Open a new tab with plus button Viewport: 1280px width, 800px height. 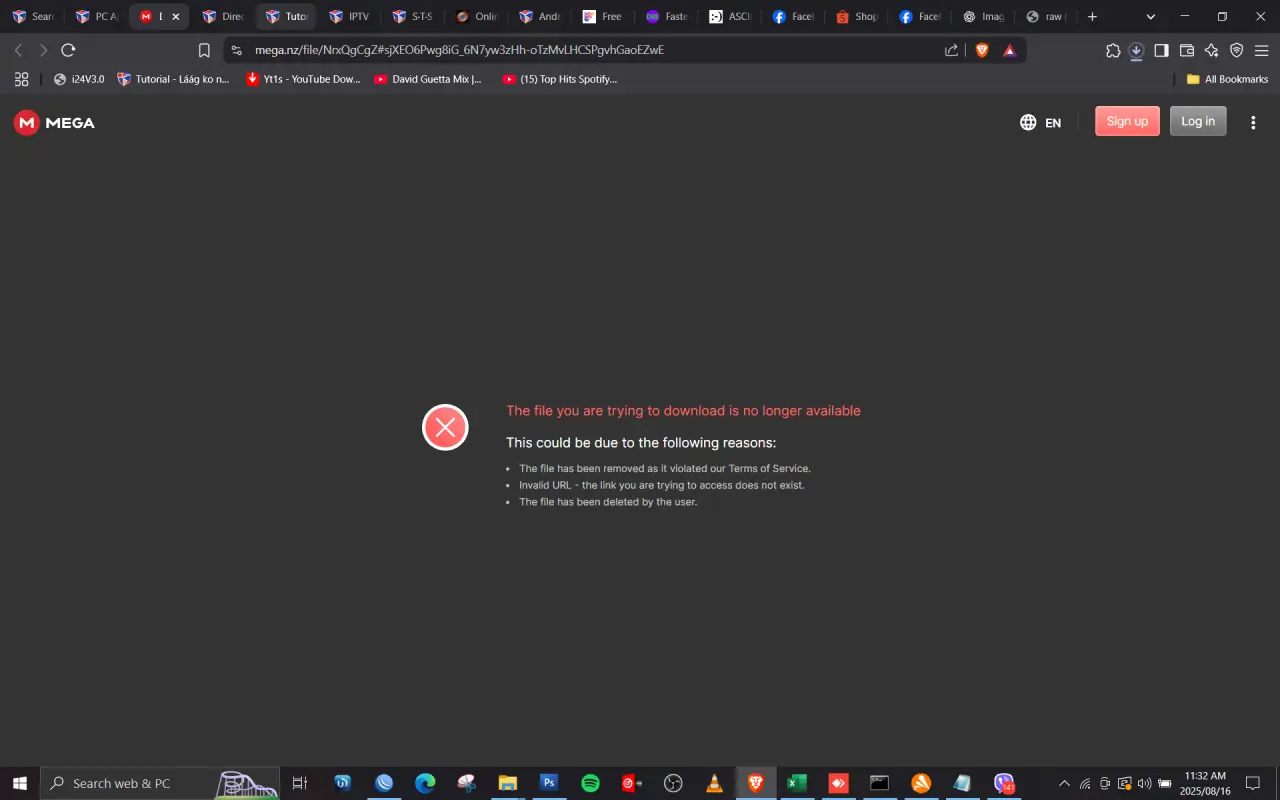(x=1092, y=16)
